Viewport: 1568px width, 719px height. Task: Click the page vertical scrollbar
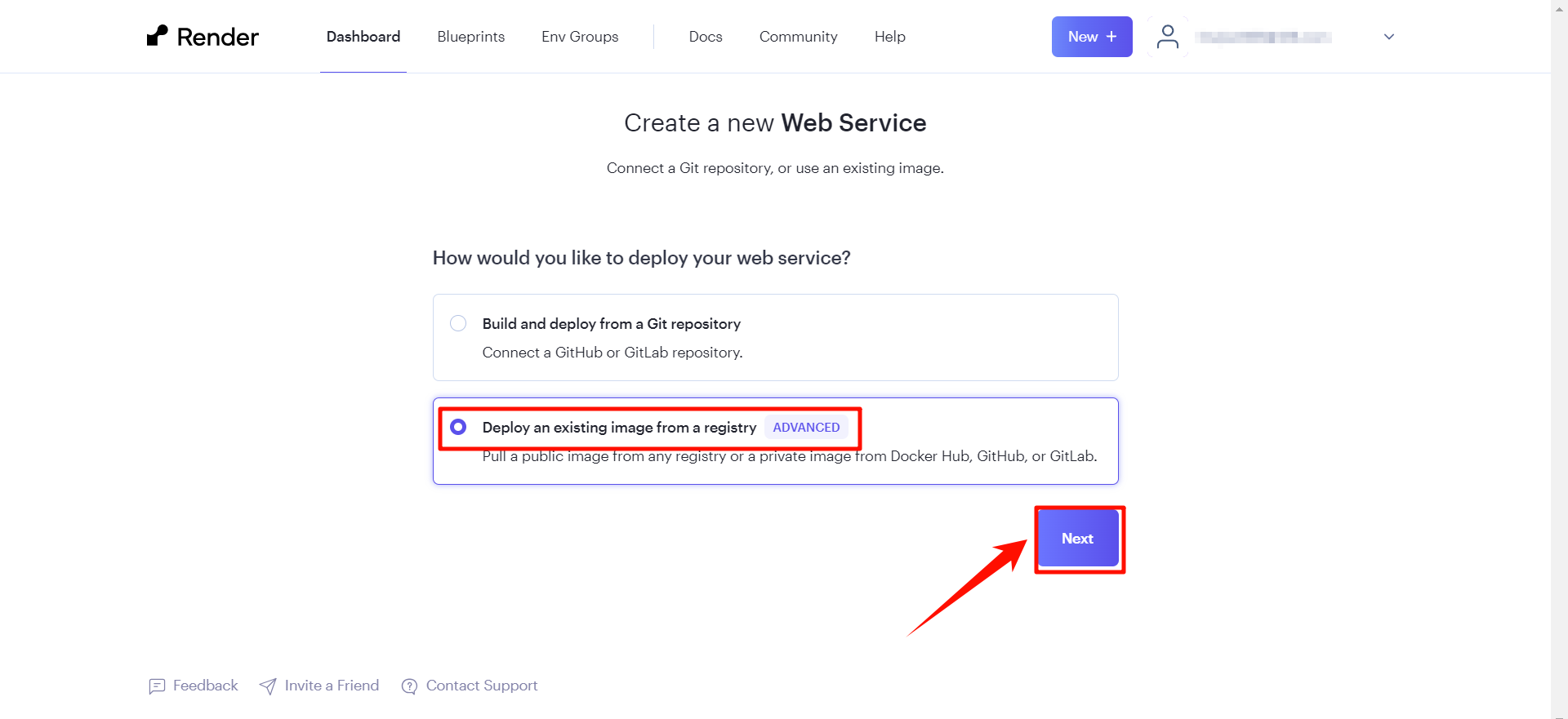point(1559,359)
